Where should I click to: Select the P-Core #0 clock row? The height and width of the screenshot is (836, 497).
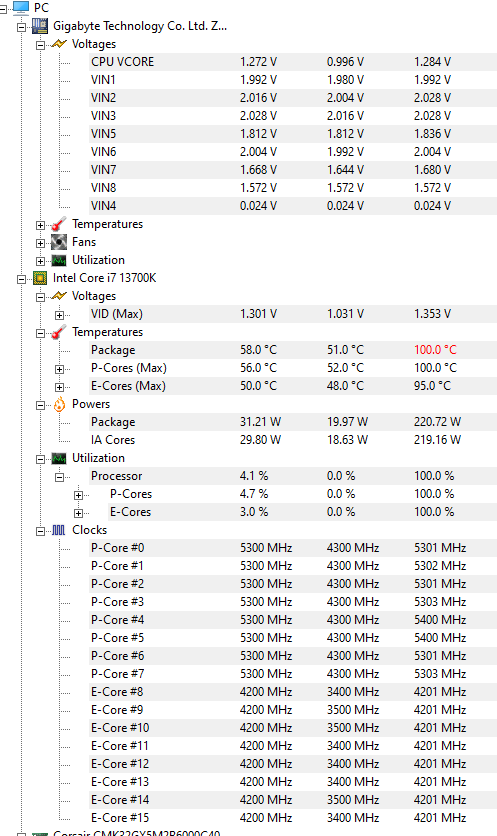tap(293, 548)
